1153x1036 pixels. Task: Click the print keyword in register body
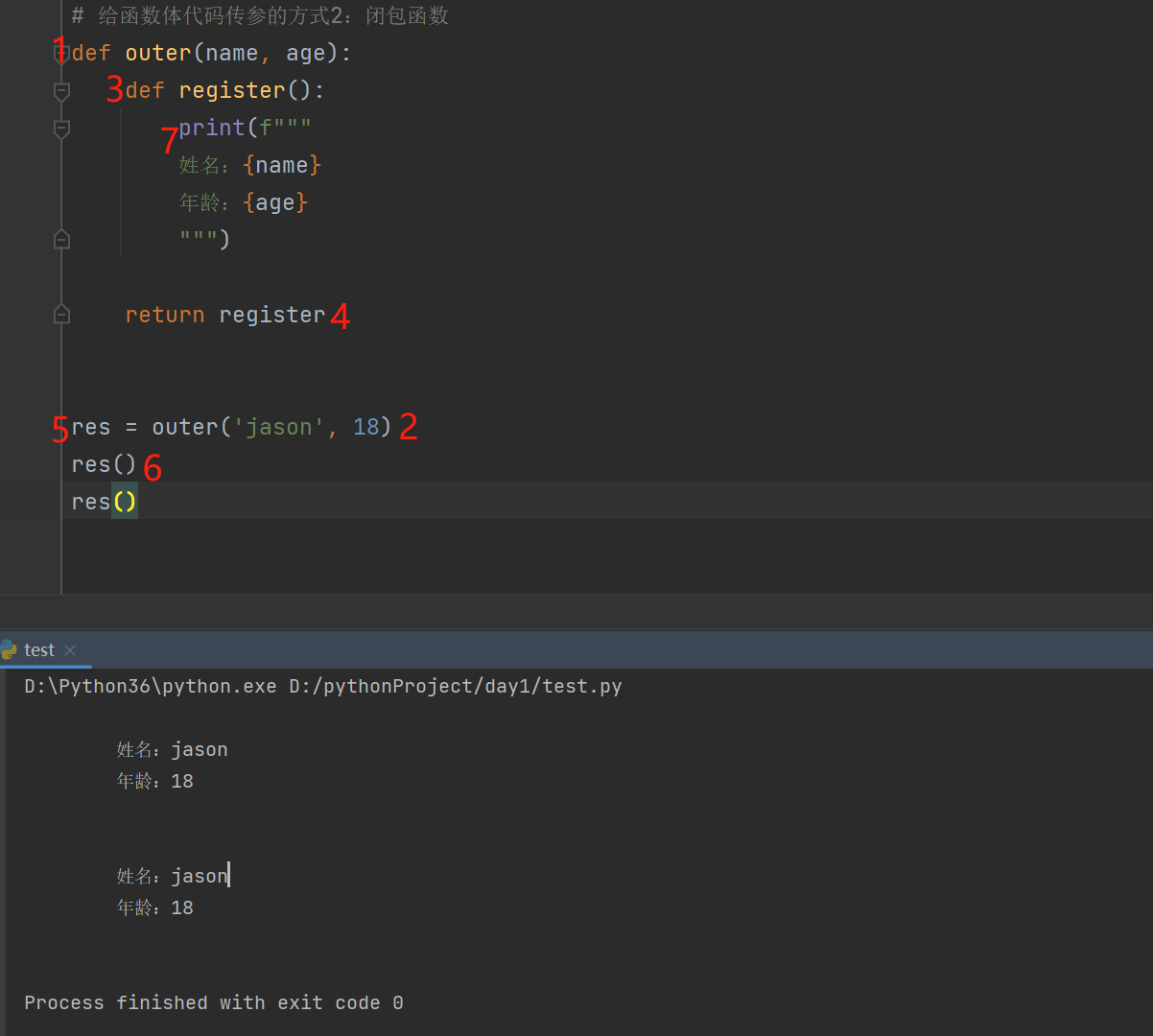click(x=212, y=128)
